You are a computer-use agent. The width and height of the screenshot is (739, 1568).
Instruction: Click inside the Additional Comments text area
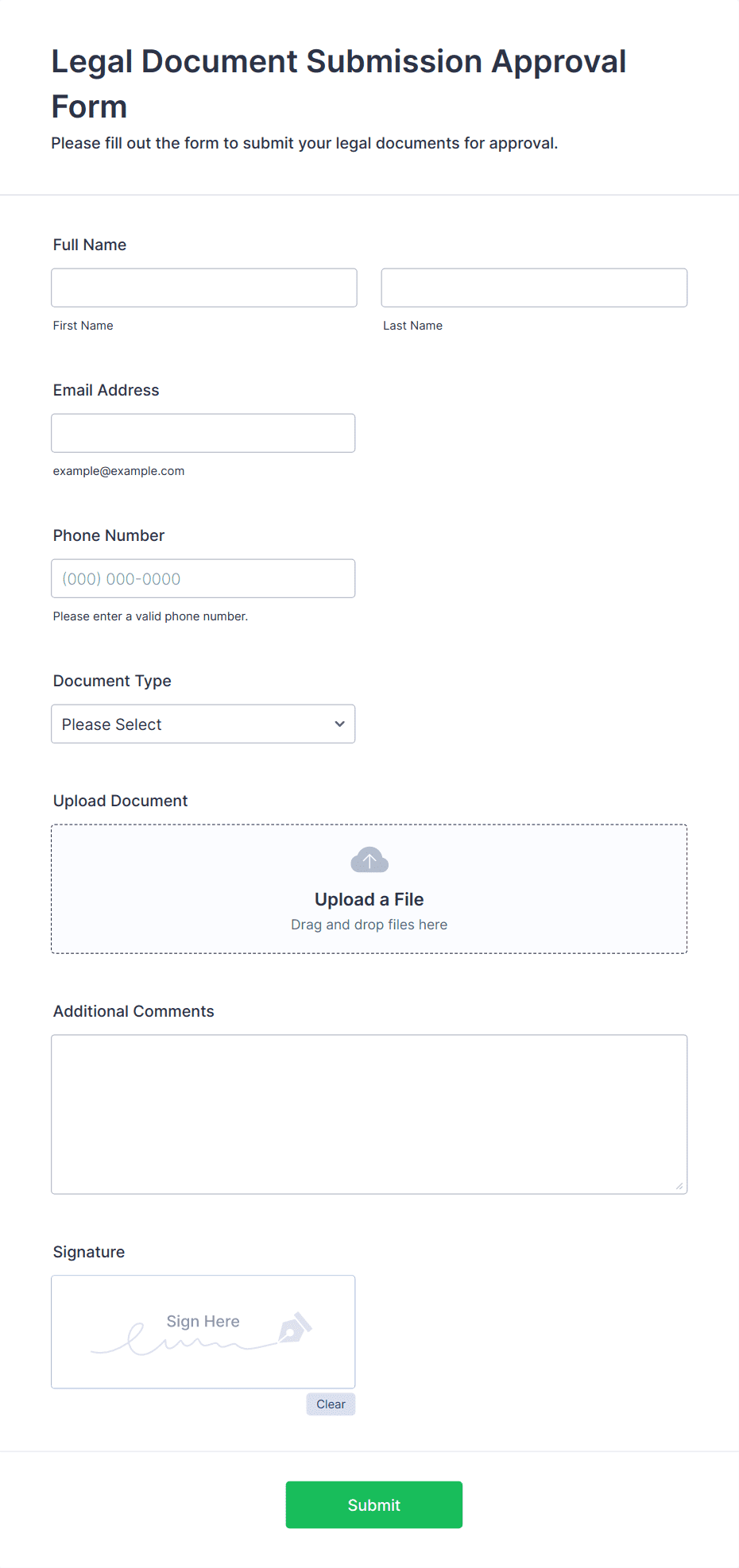point(369,1112)
